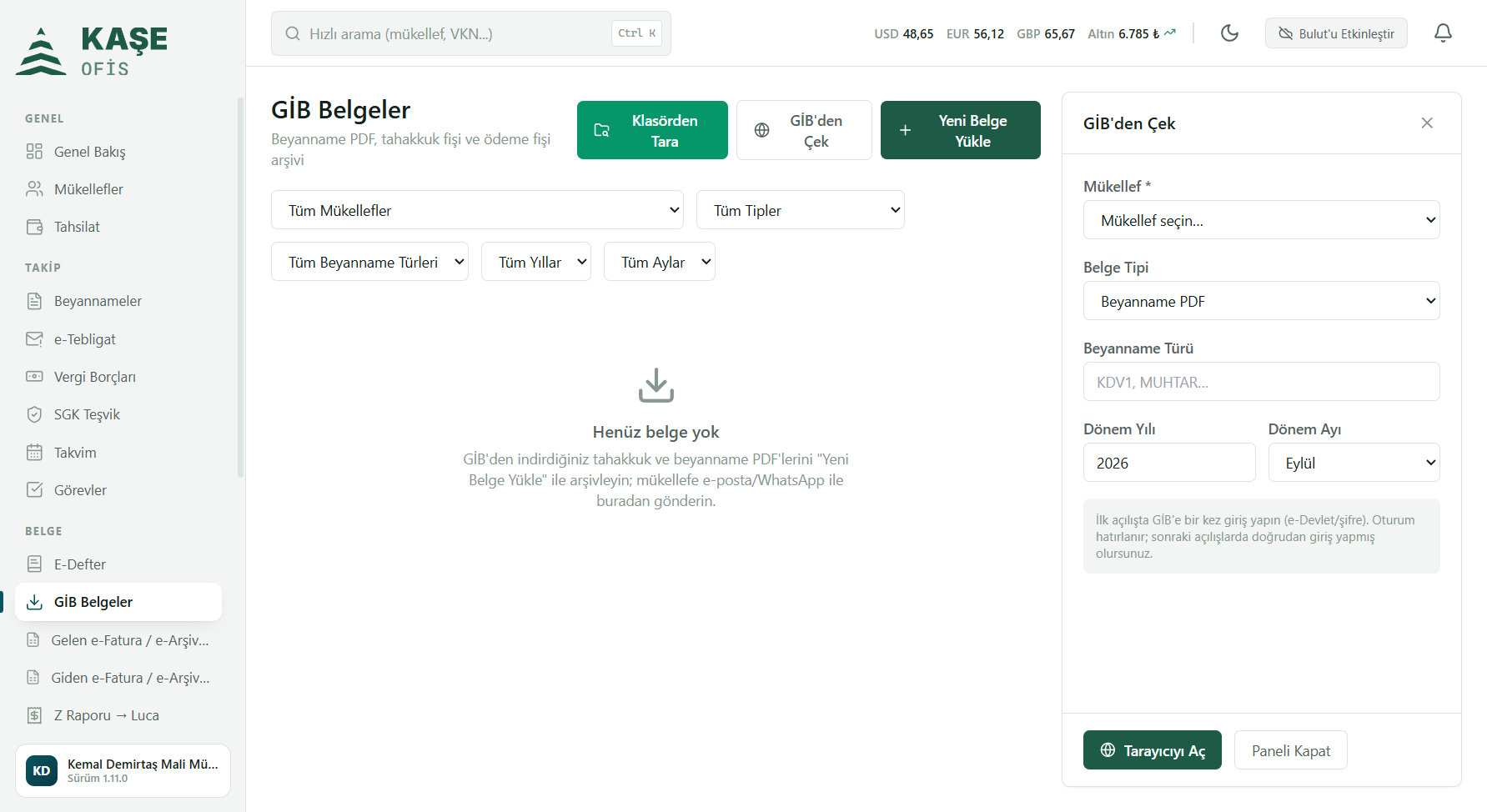Click GİB'den Çek button
Viewport: 1487px width, 812px height.
click(x=804, y=130)
